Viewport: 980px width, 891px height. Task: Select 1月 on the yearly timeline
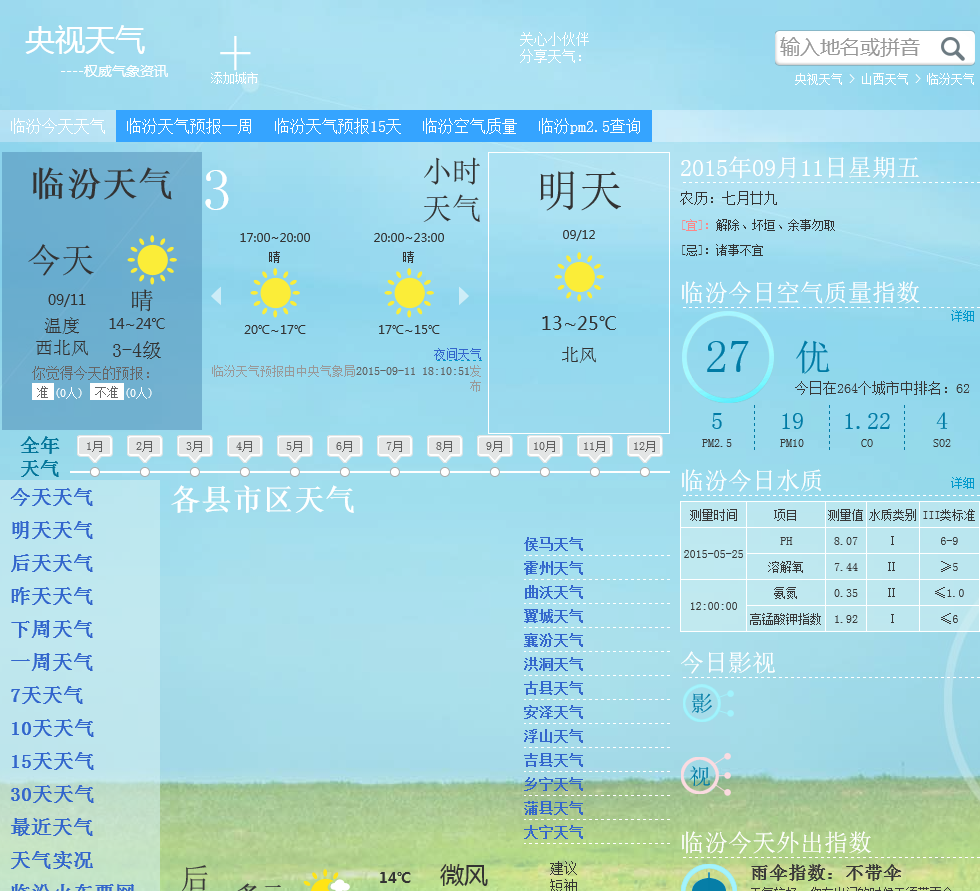pos(94,446)
